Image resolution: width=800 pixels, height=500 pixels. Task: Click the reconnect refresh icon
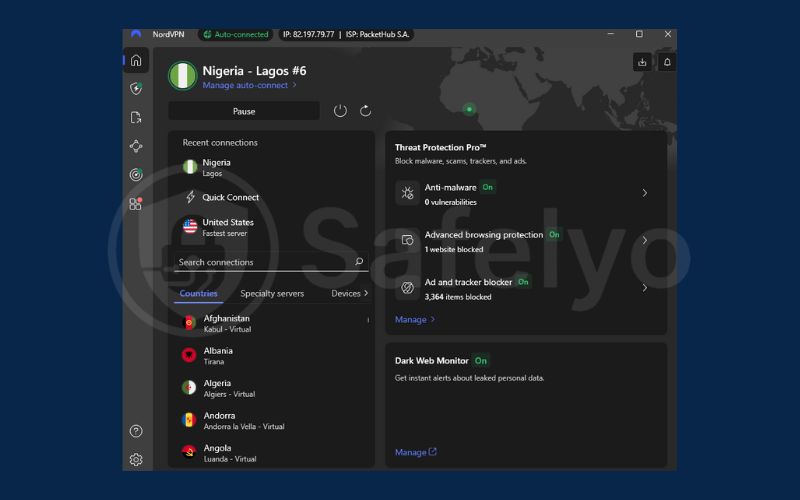pyautogui.click(x=366, y=111)
